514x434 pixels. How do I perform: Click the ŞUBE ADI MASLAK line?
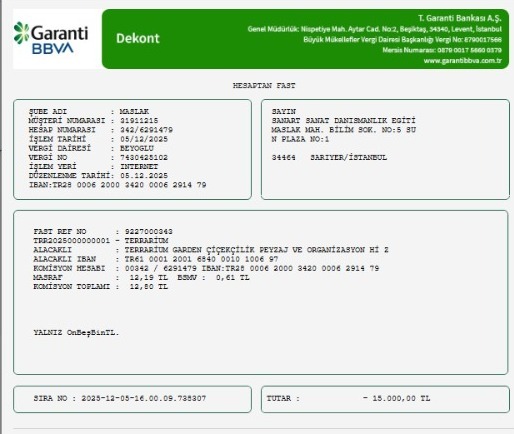89,111
